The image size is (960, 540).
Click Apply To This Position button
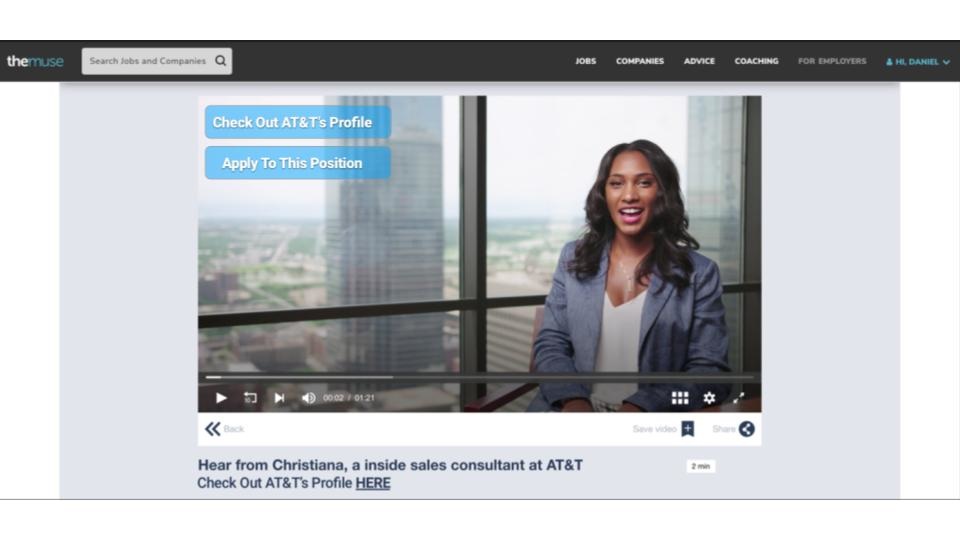[298, 163]
